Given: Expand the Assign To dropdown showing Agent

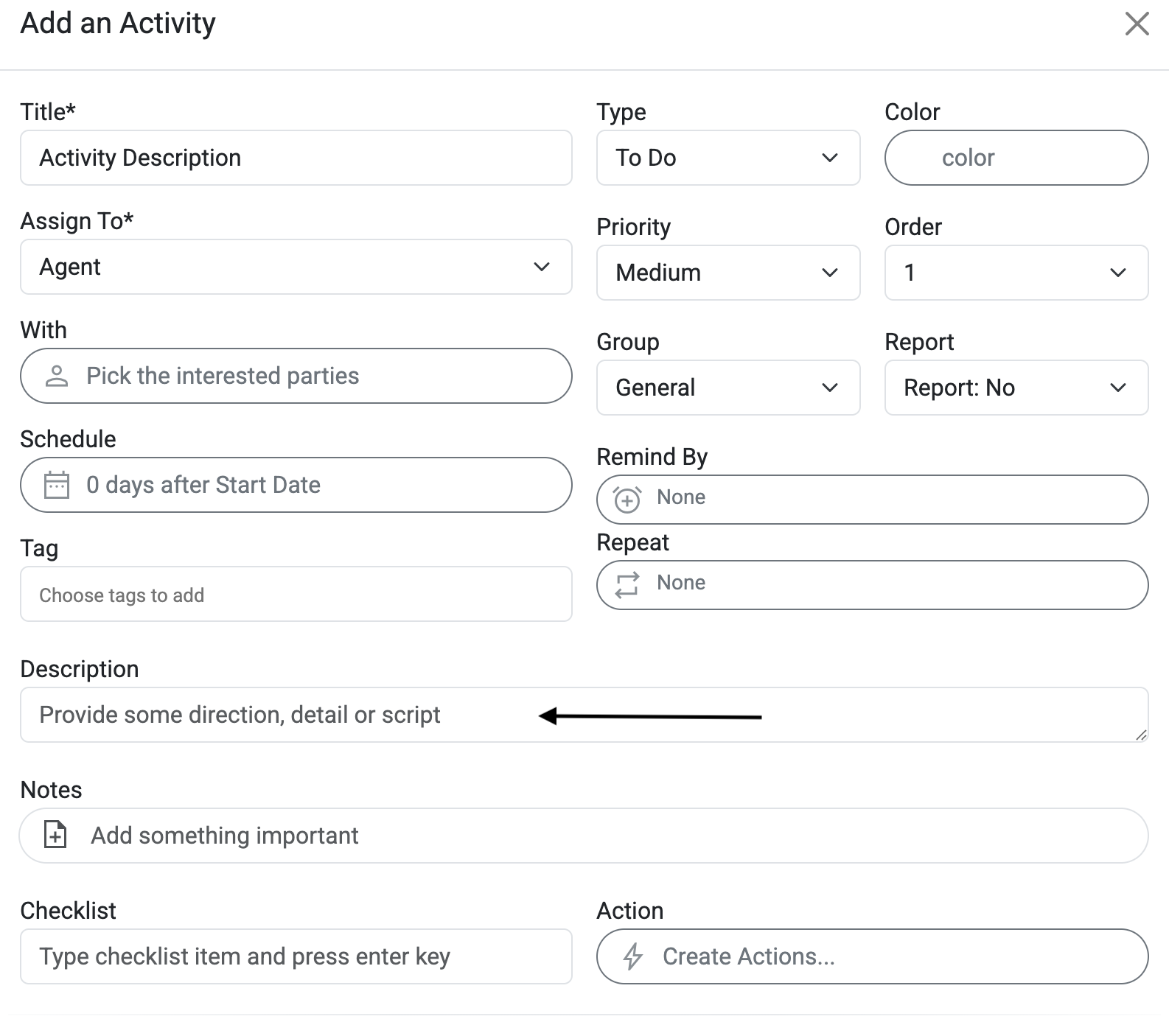Looking at the screenshot, I should (296, 267).
